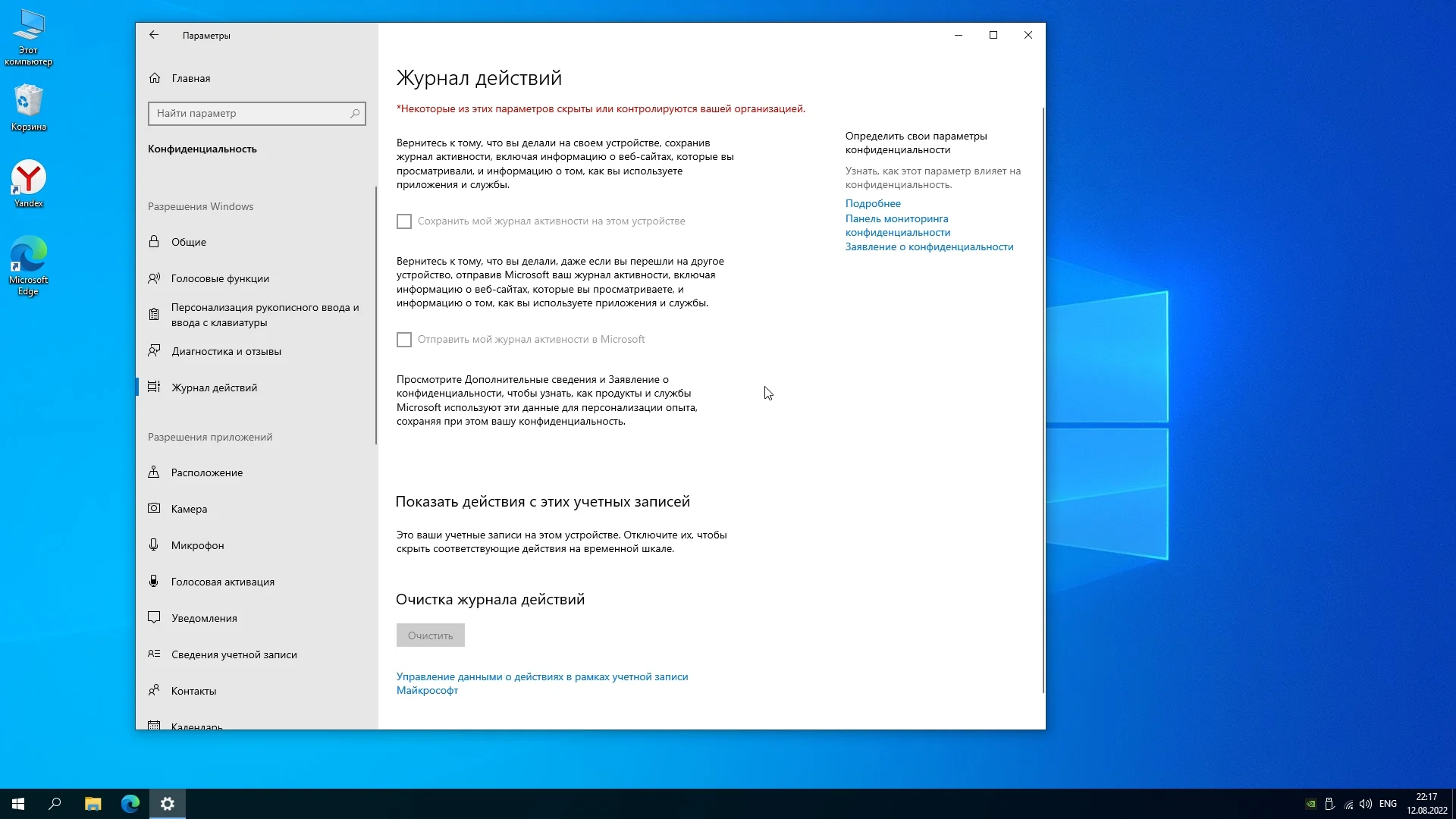This screenshot has width=1456, height=819.
Task: Click the main content vertical scrollbar
Action: tap(1043, 400)
